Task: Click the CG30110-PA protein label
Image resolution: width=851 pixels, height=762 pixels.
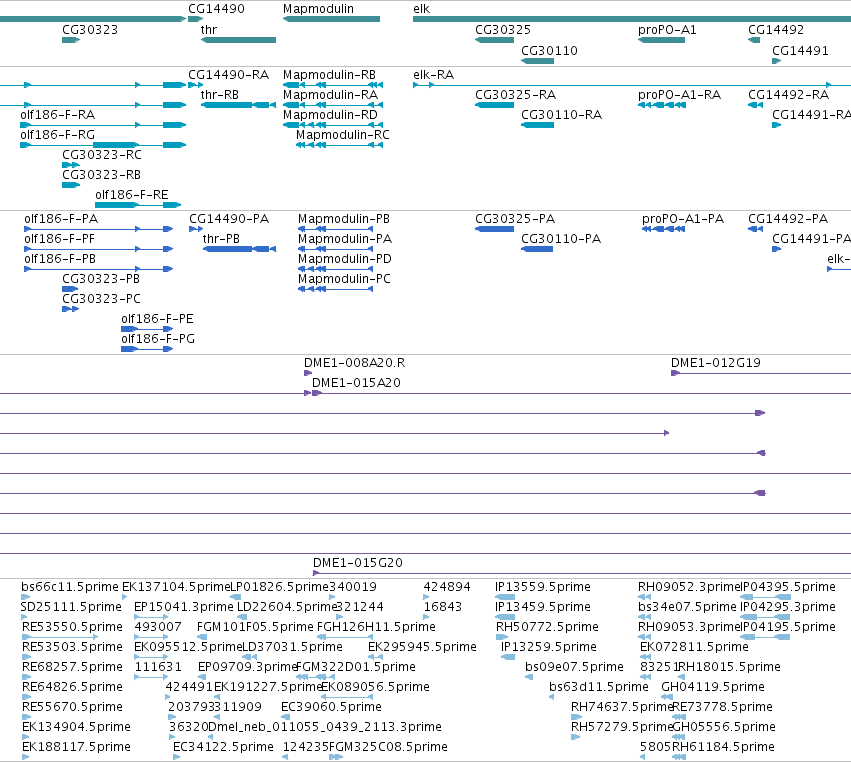Action: tap(561, 239)
